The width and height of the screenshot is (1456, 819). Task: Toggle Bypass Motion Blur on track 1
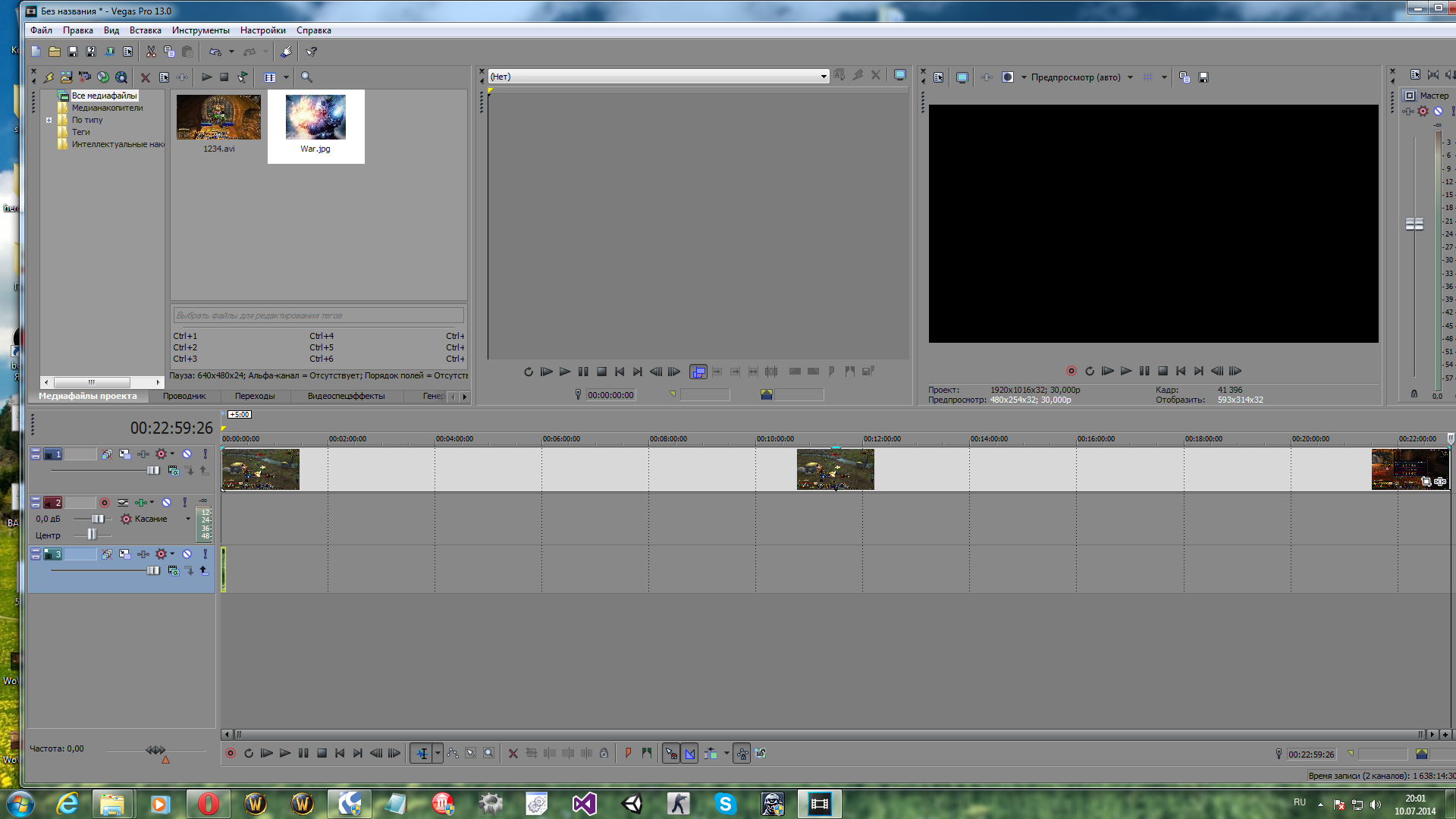pyautogui.click(x=107, y=453)
